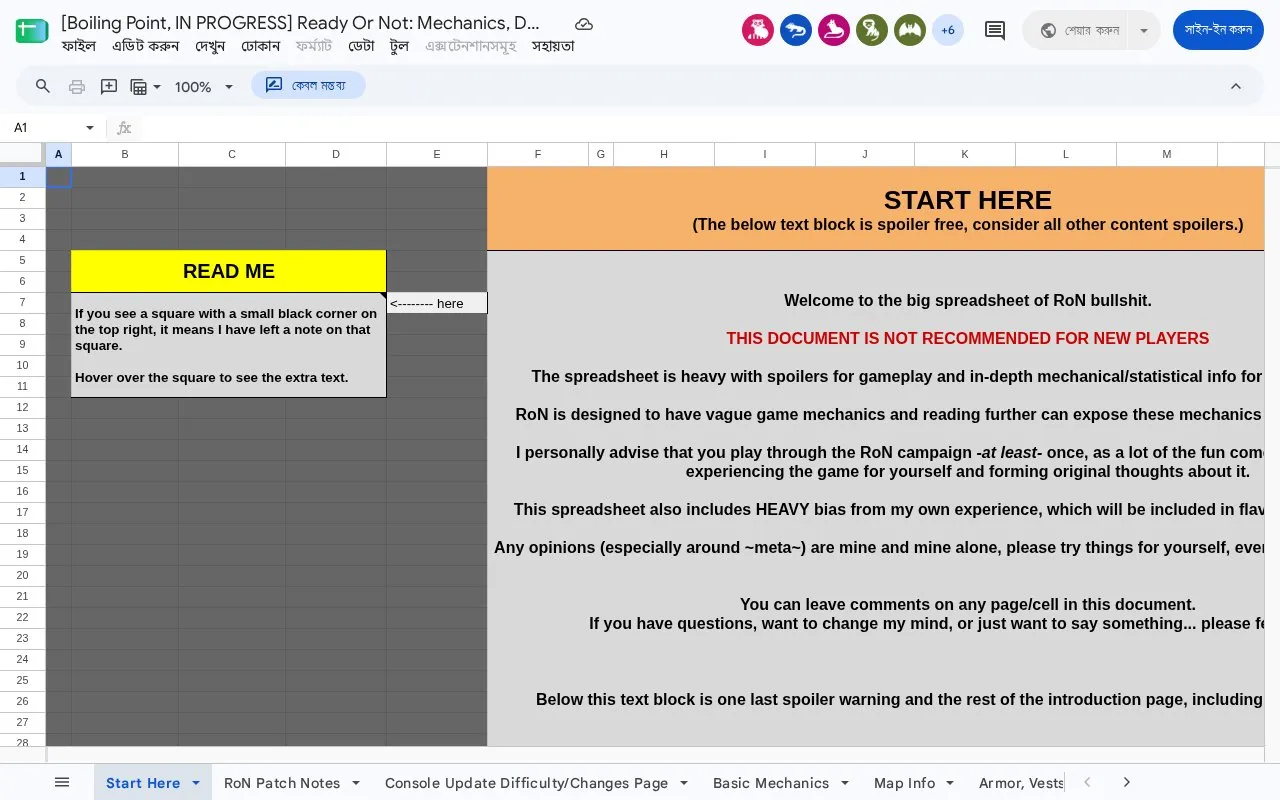The height and width of the screenshot is (800, 1280).
Task: Open the Start Here tab dropdown arrow
Action: coord(196,783)
